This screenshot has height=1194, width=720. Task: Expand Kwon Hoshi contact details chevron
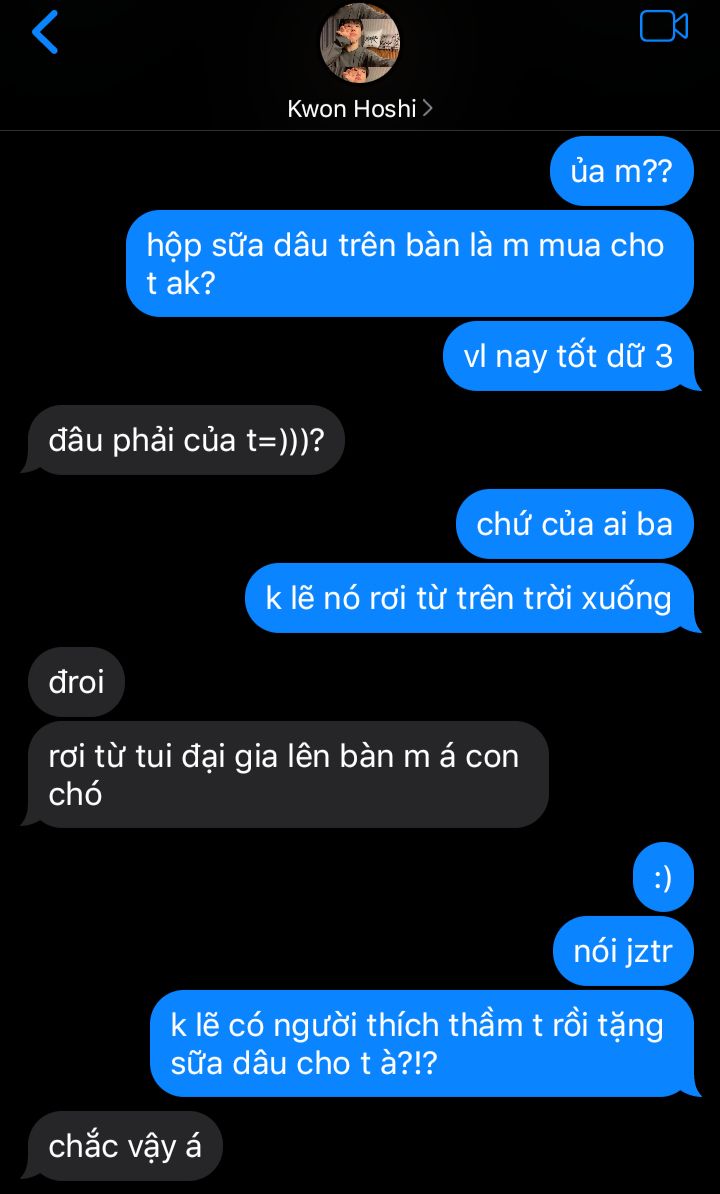427,109
